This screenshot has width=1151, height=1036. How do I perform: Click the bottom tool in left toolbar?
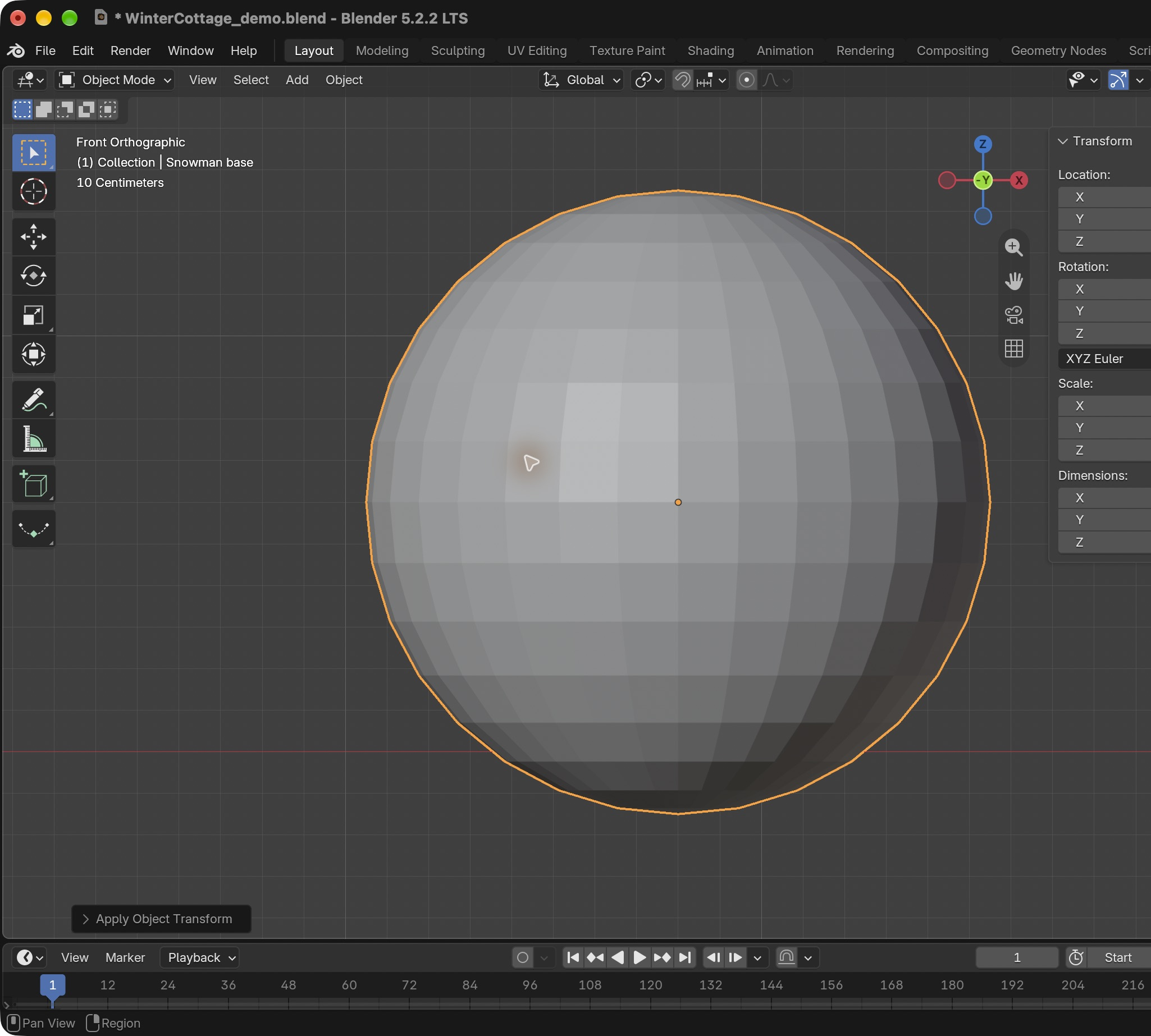tap(34, 529)
